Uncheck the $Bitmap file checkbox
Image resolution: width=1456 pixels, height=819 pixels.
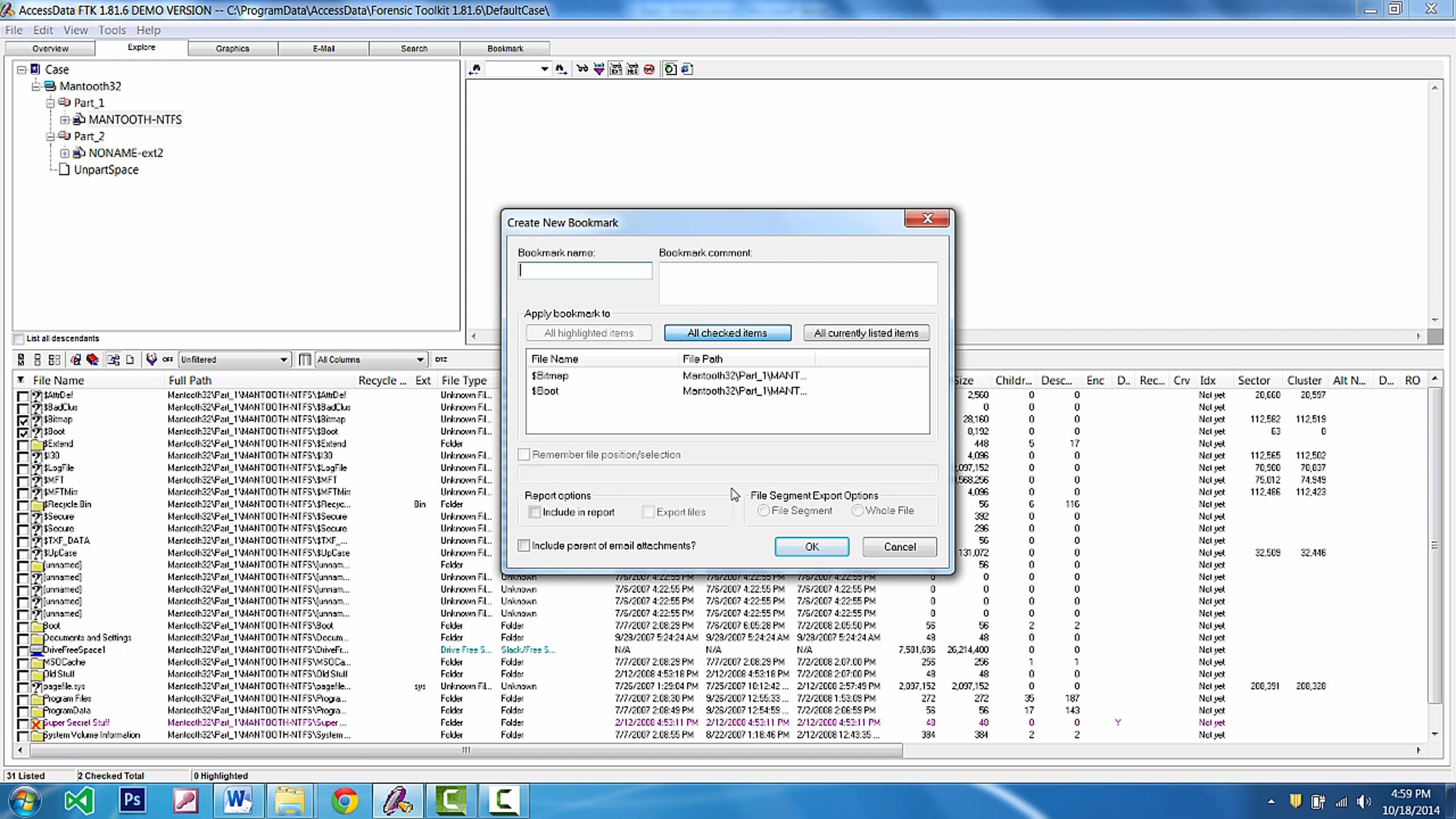point(23,420)
